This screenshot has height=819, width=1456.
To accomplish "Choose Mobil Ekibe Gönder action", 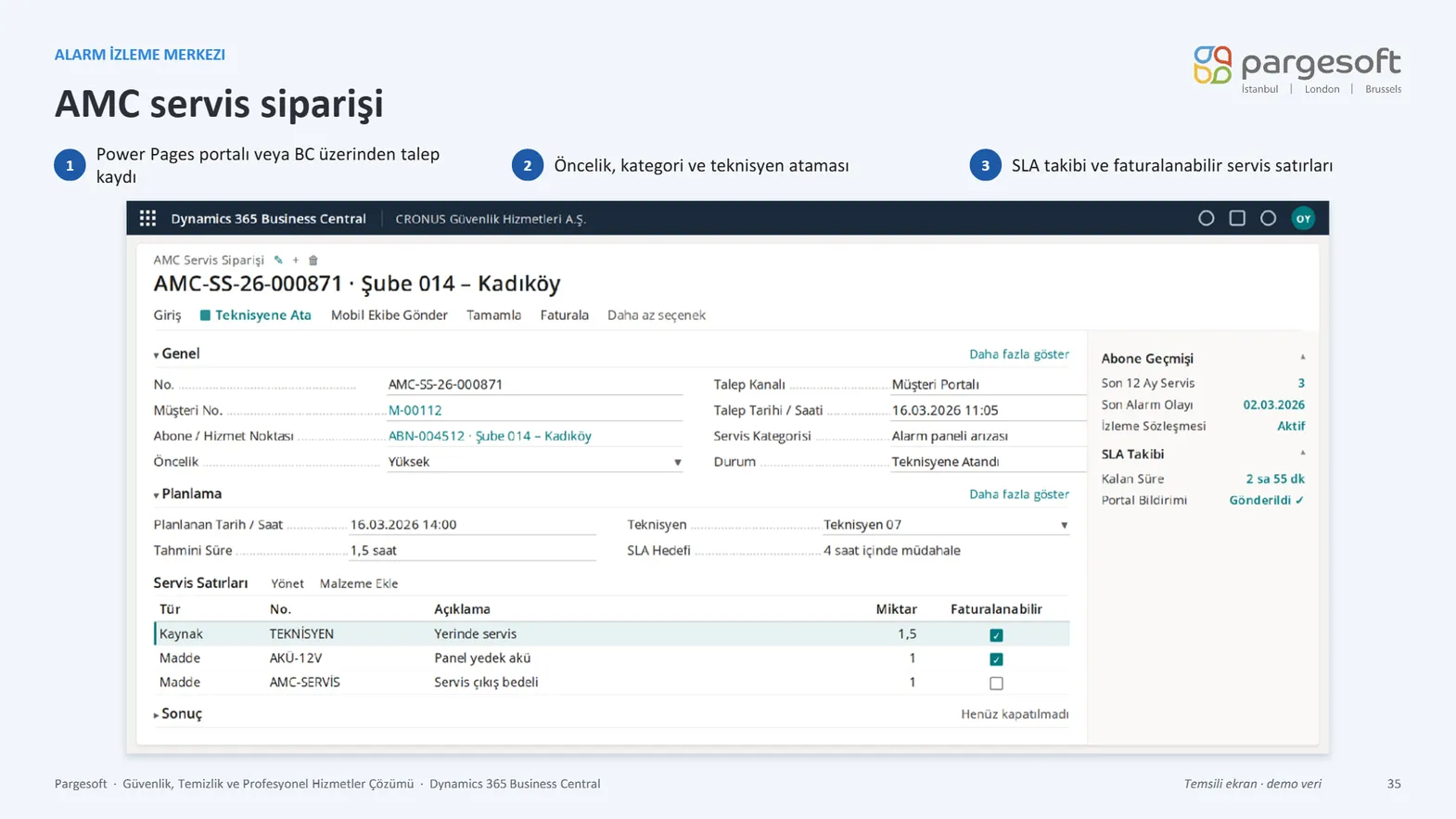I will pyautogui.click(x=389, y=315).
